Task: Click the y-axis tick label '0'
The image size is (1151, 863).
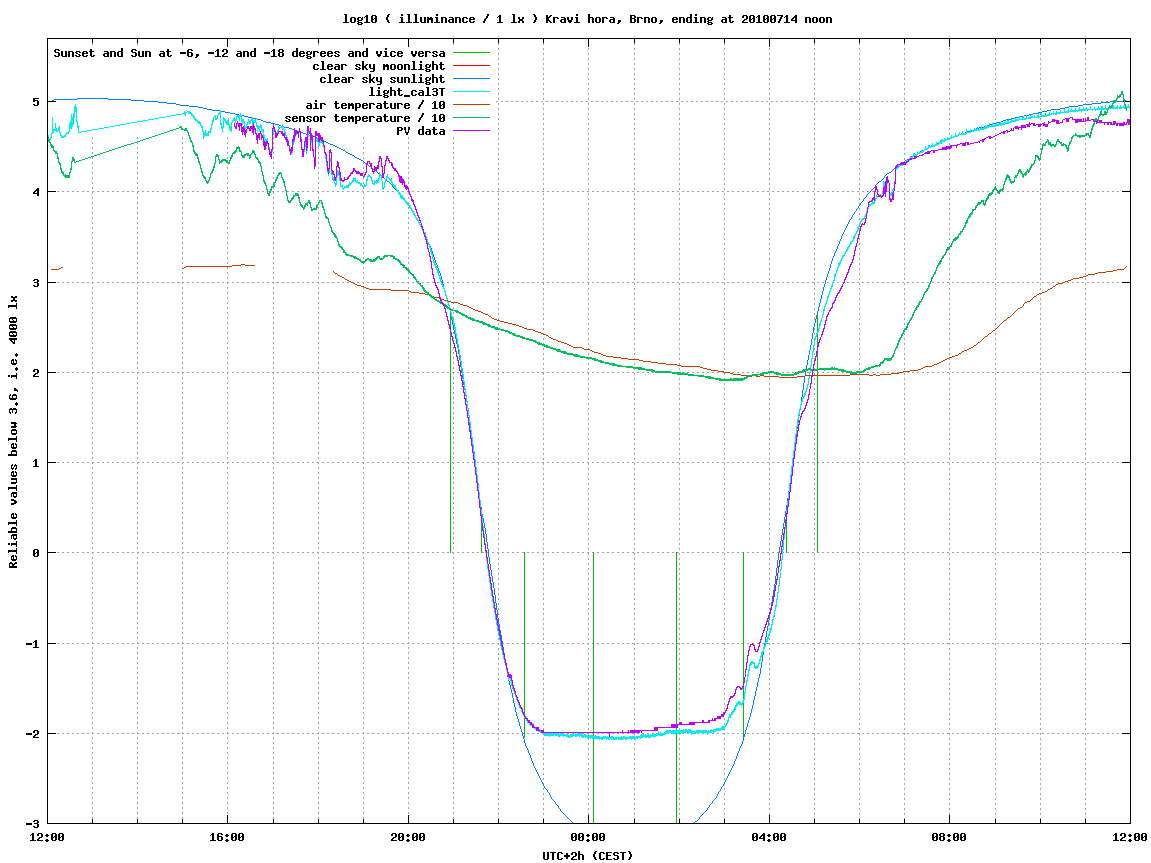Action: [x=36, y=553]
